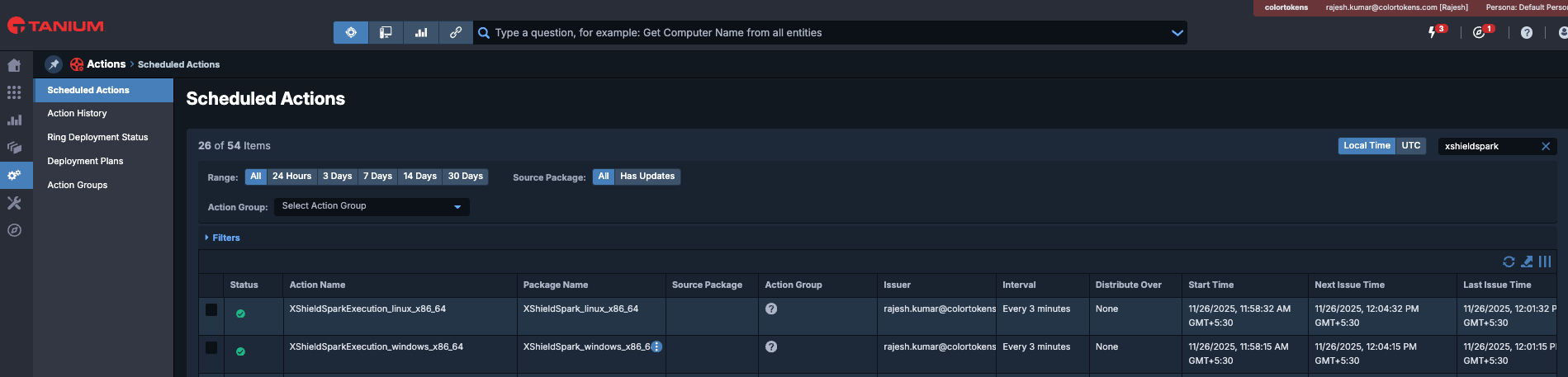Open the computer/endpoint view icon in top bar
Viewport: 1568px width, 377px height.
click(x=386, y=32)
